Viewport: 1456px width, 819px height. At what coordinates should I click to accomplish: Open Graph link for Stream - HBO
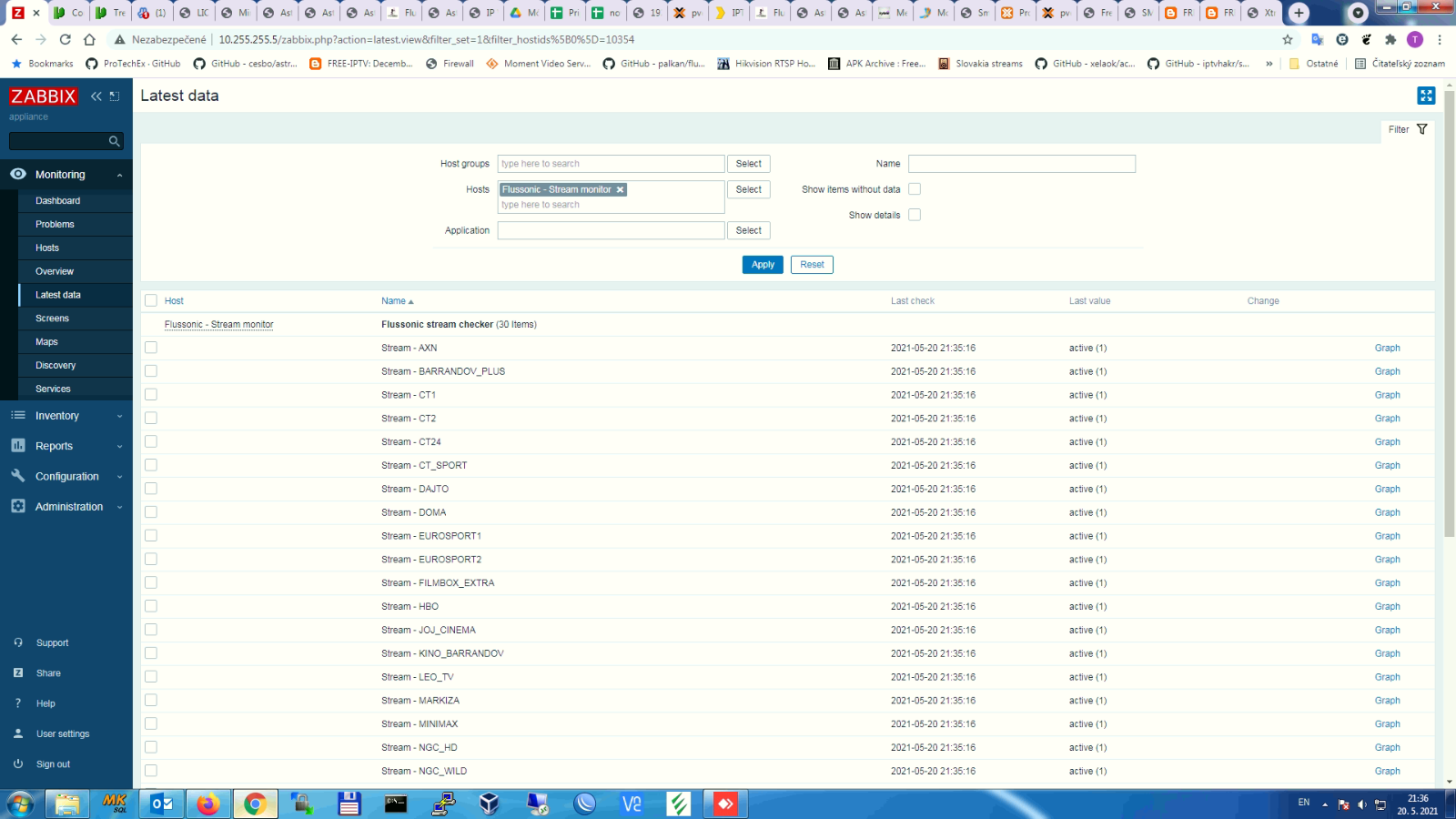[x=1387, y=607]
